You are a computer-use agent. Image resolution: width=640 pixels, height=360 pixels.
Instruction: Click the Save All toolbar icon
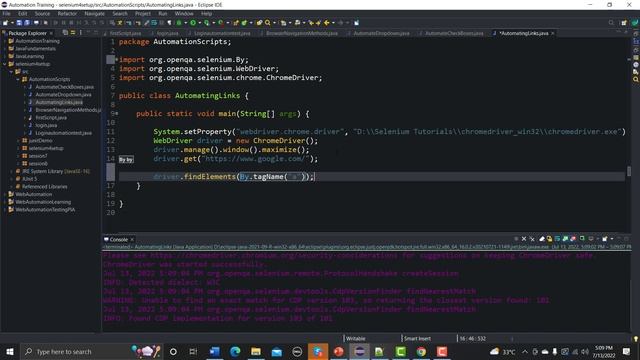pyautogui.click(x=27, y=23)
